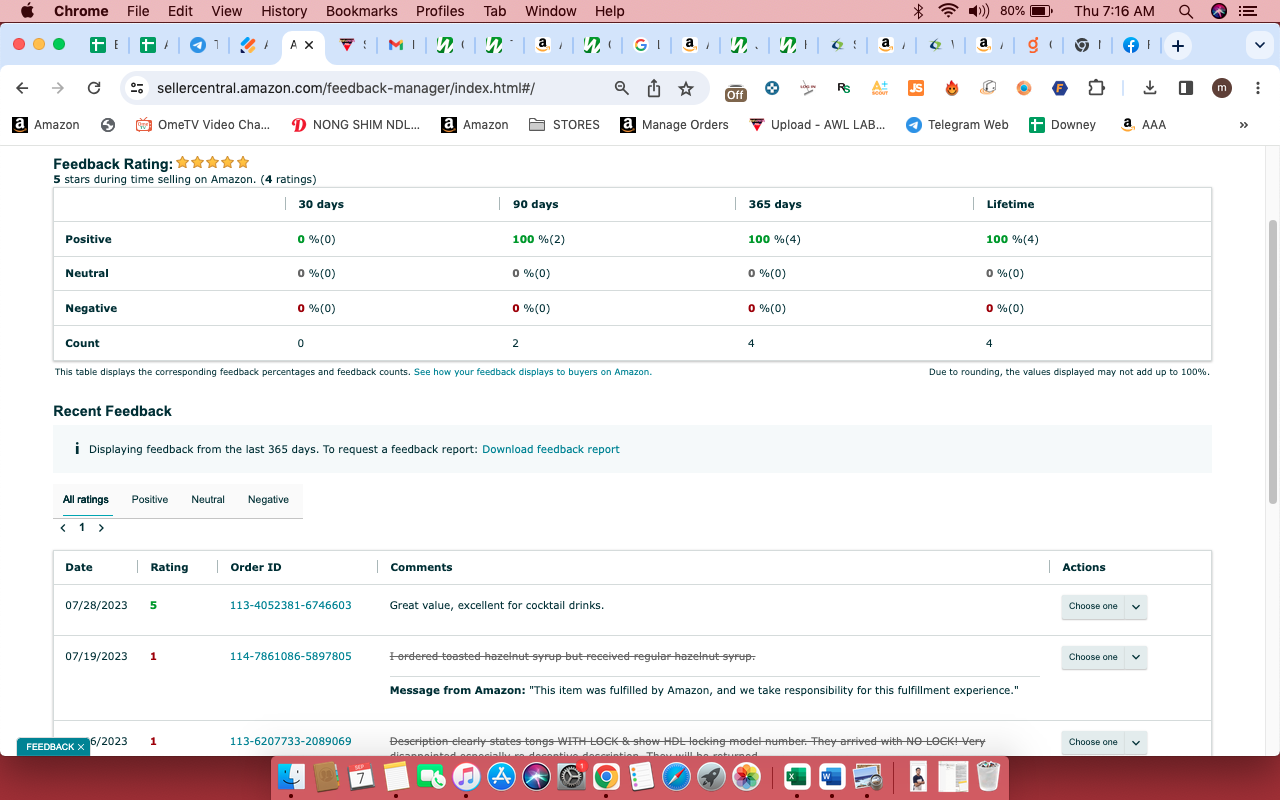Open the Trash in the Dock

click(988, 776)
